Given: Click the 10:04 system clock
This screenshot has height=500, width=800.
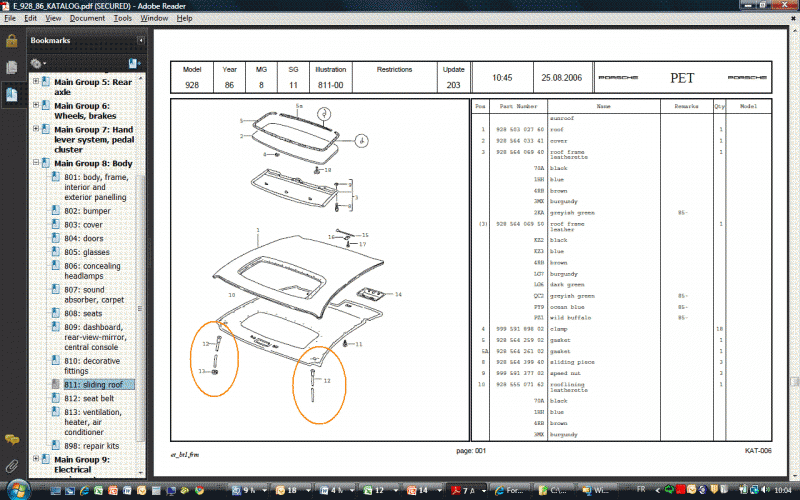Looking at the screenshot, I should 783,490.
